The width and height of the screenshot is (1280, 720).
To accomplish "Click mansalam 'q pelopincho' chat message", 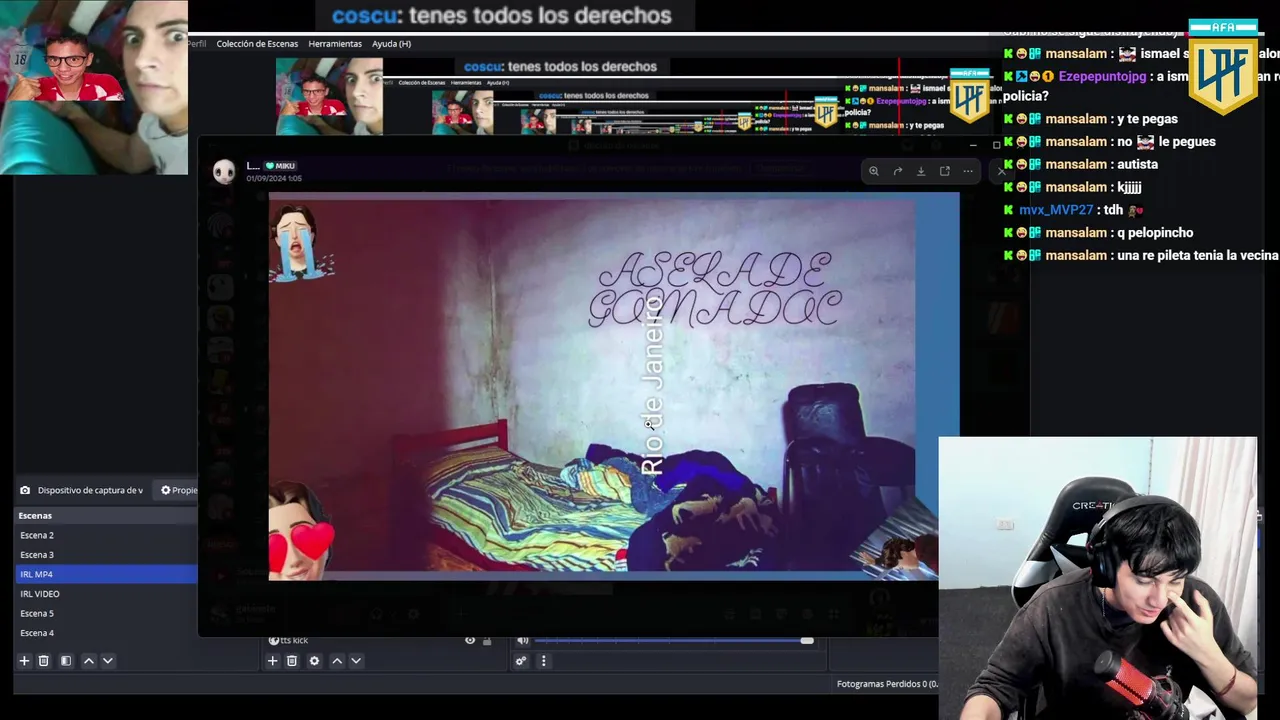I will coord(1098,233).
